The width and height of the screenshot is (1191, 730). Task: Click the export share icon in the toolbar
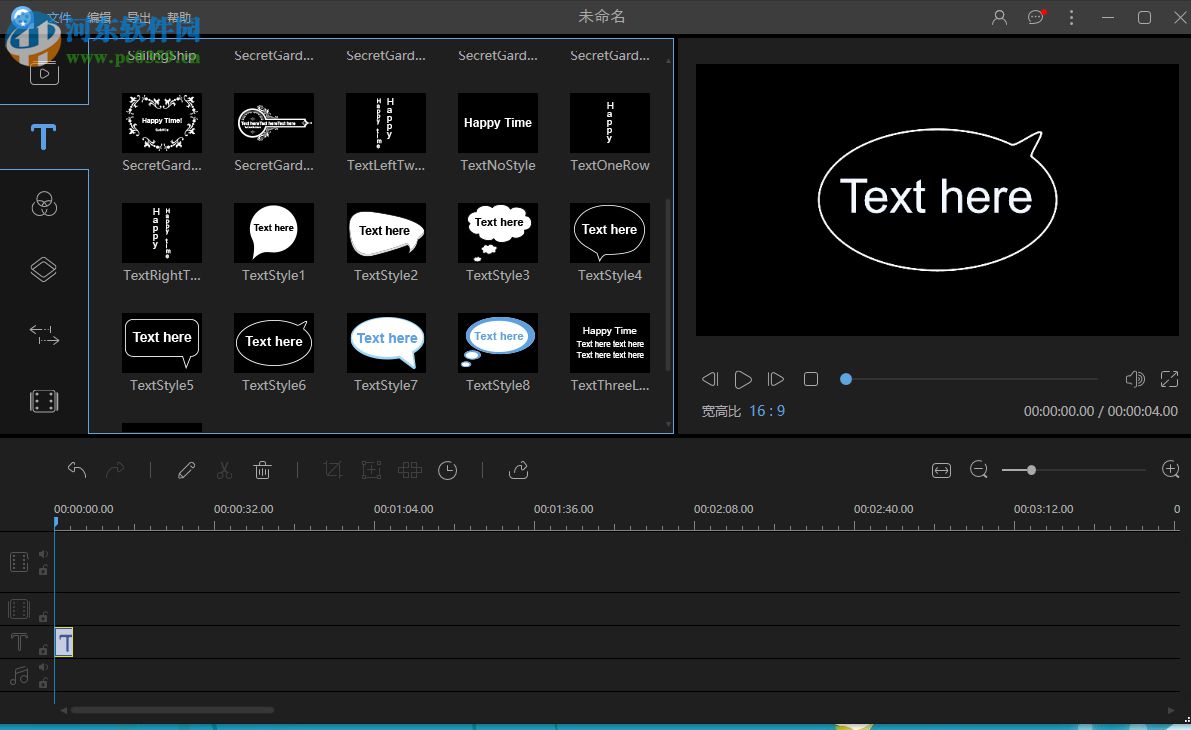coord(518,470)
